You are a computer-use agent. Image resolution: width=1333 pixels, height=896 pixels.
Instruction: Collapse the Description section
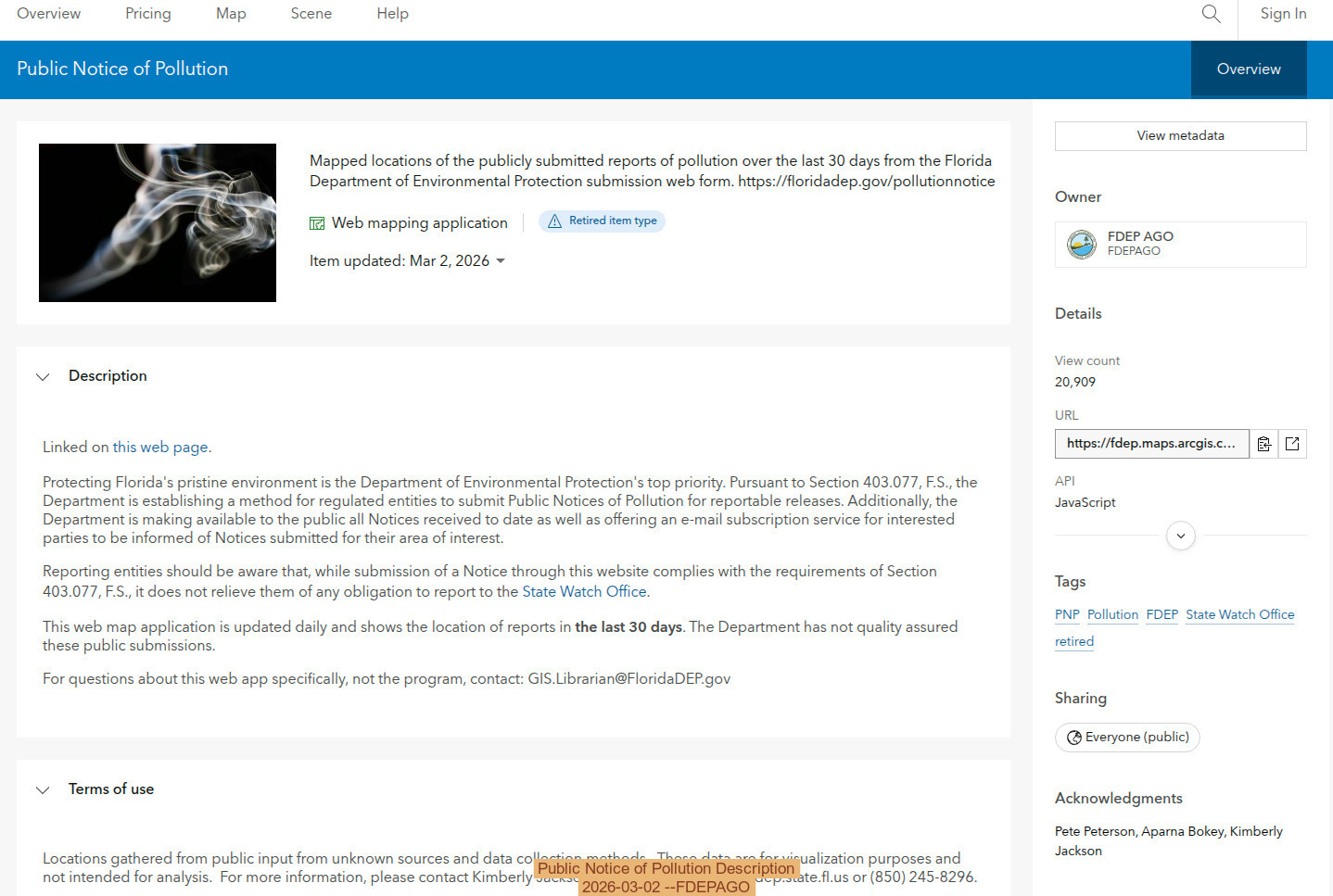(43, 376)
